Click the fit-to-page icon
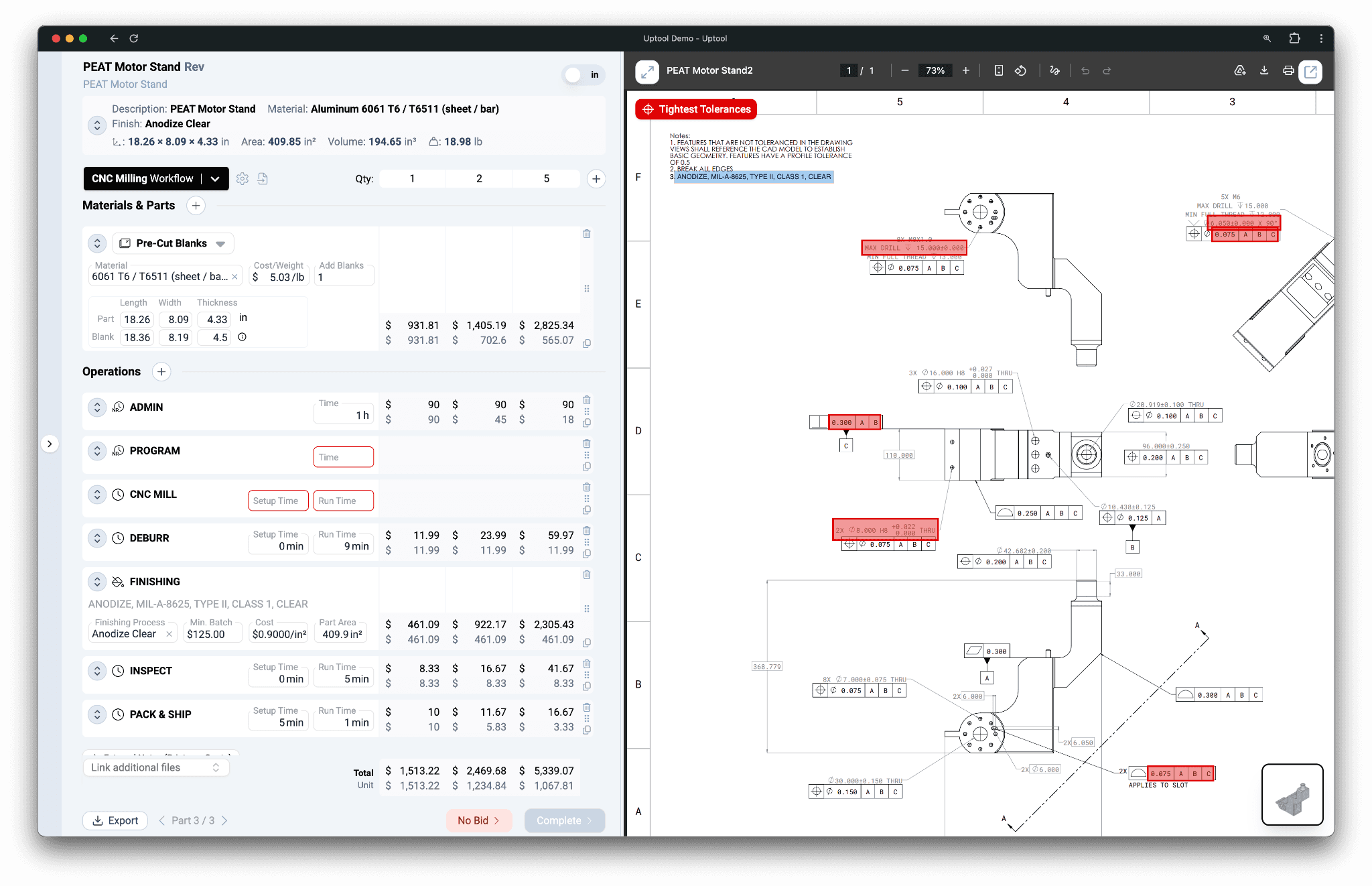Viewport: 1372px width, 886px height. pos(998,70)
